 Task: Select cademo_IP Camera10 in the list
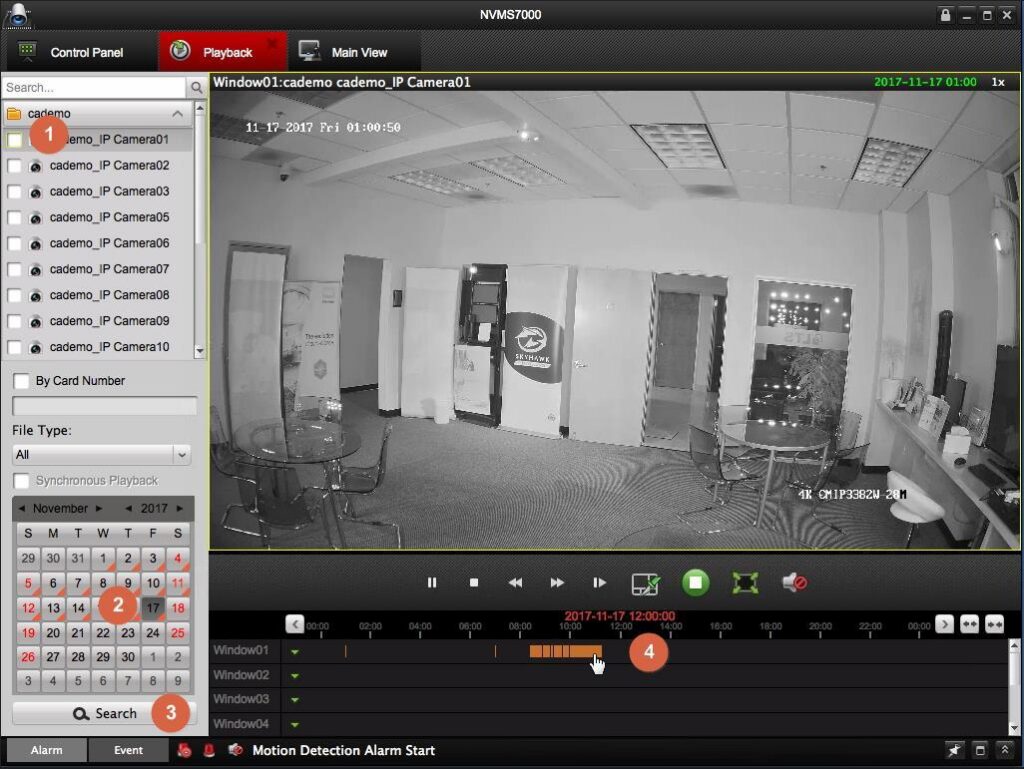tap(109, 347)
